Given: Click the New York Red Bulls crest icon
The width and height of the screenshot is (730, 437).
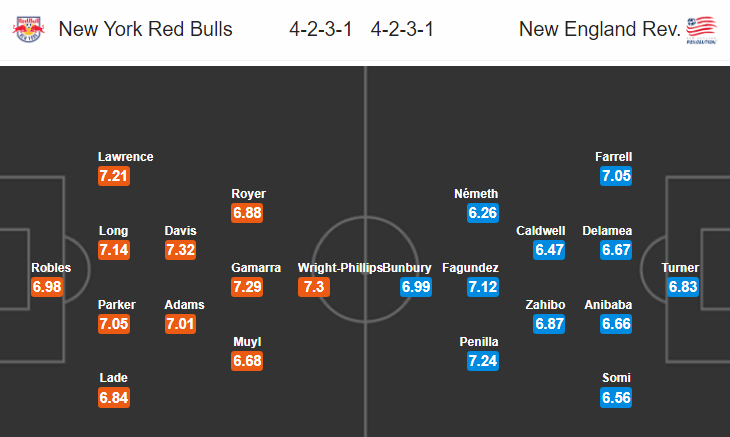Looking at the screenshot, I should [28, 29].
